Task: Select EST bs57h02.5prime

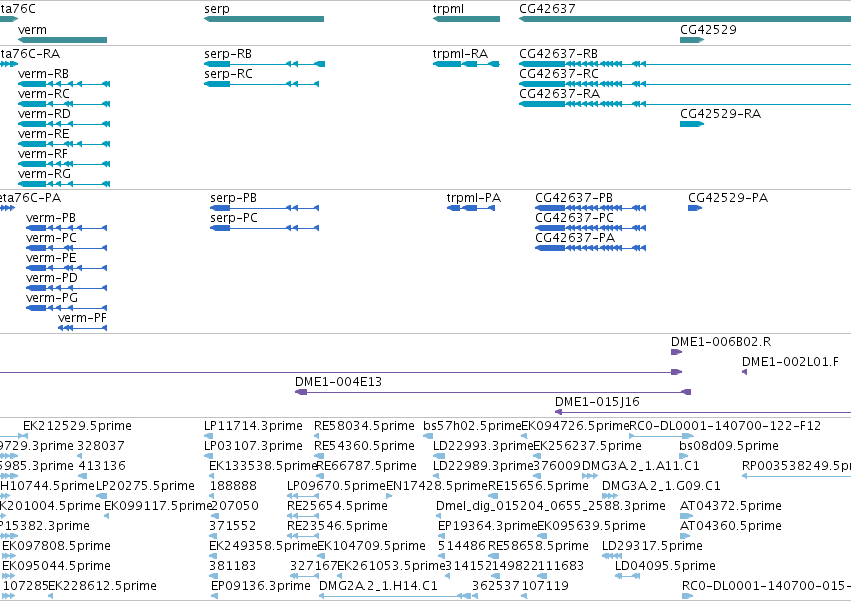Action: coord(472,426)
